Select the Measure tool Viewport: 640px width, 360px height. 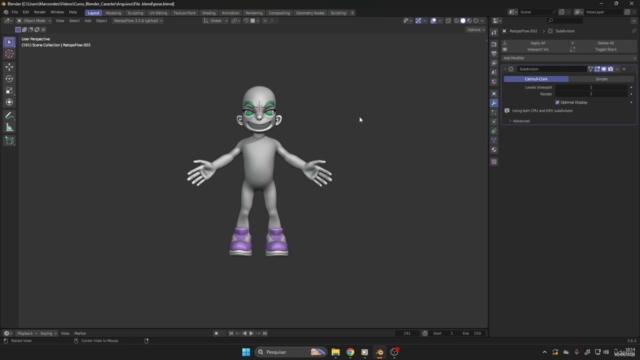(x=9, y=128)
